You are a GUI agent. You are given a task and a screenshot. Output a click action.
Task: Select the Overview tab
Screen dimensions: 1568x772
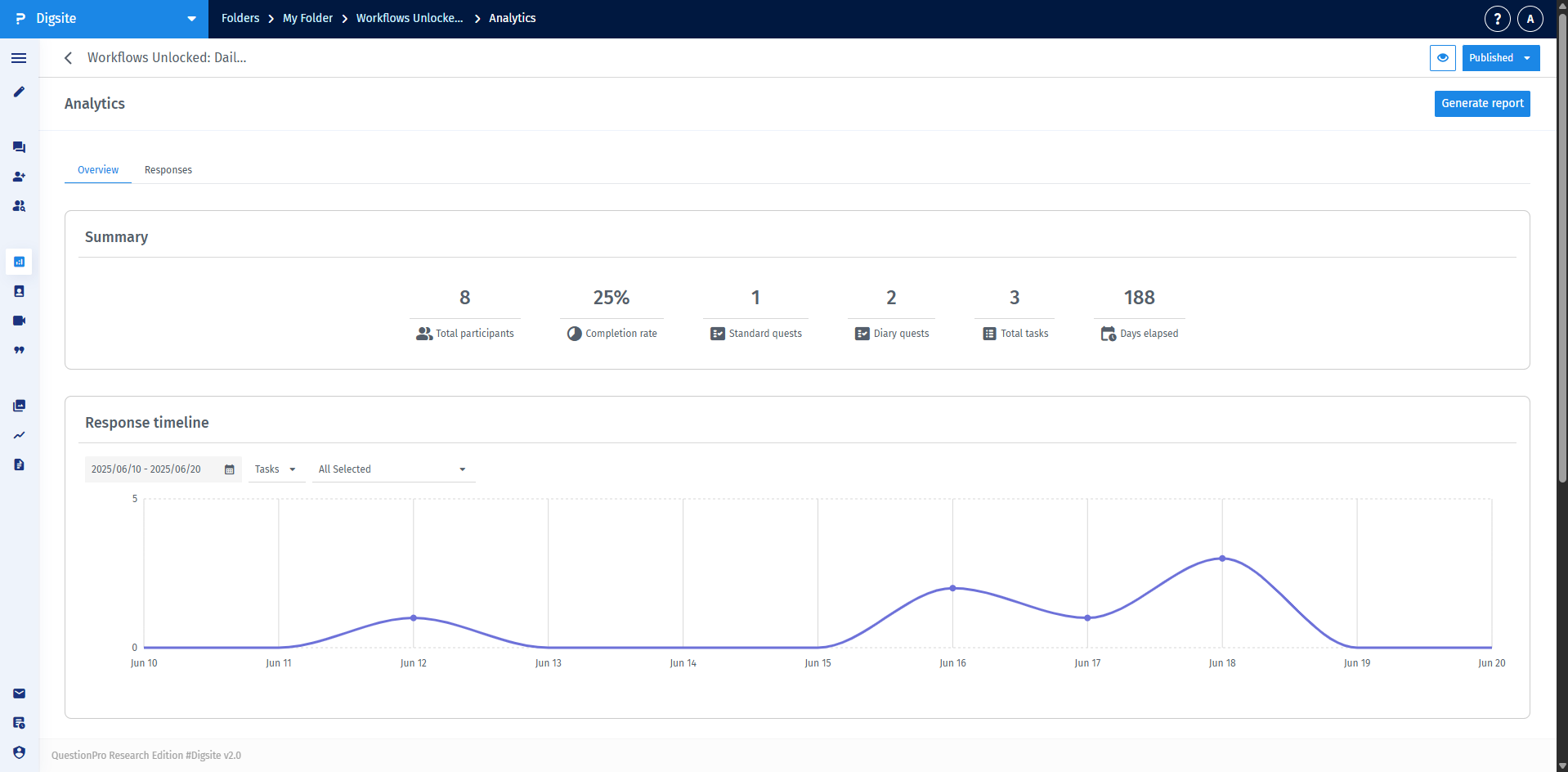point(98,170)
